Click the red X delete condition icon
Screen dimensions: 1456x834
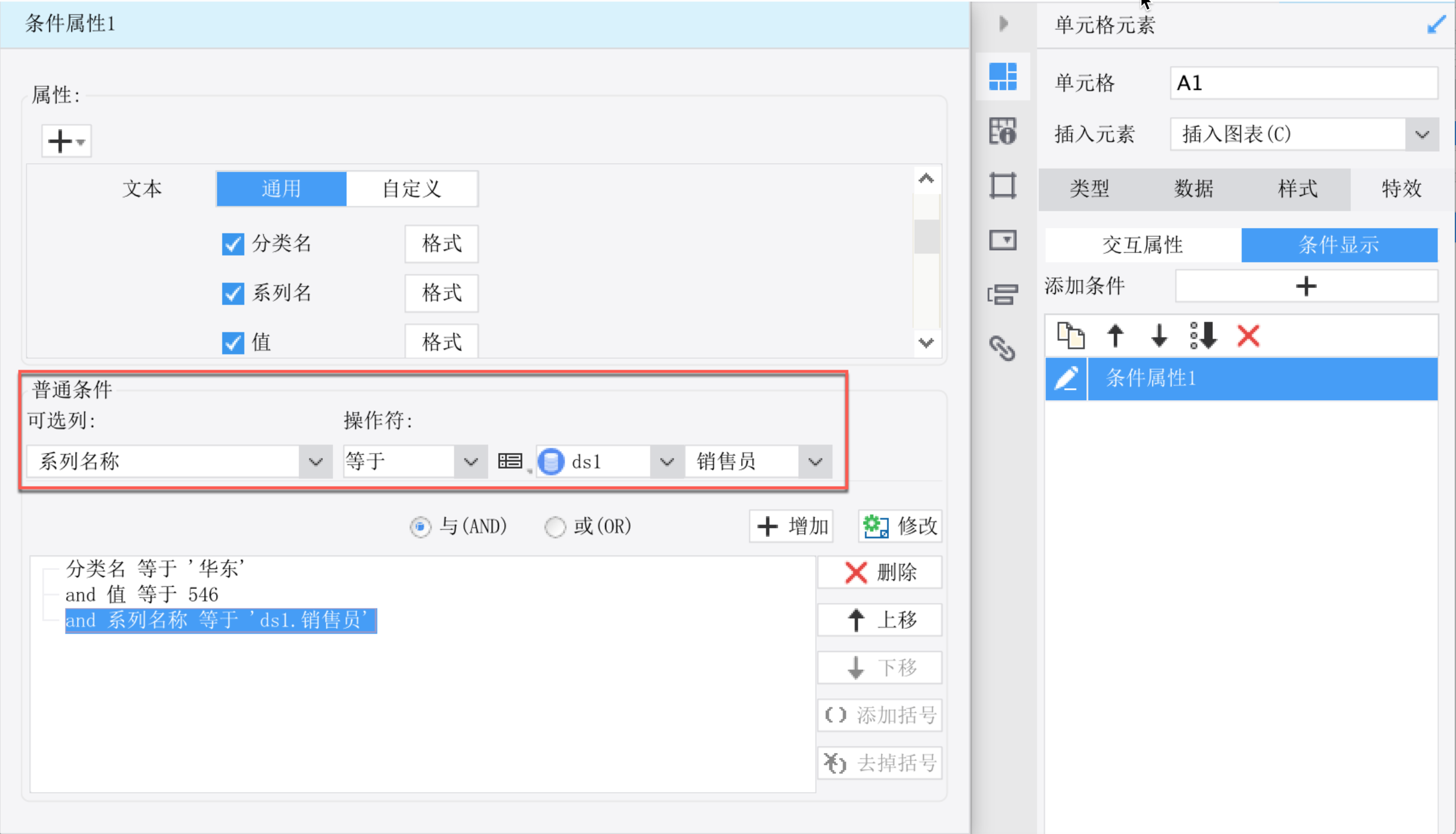pyautogui.click(x=1248, y=335)
